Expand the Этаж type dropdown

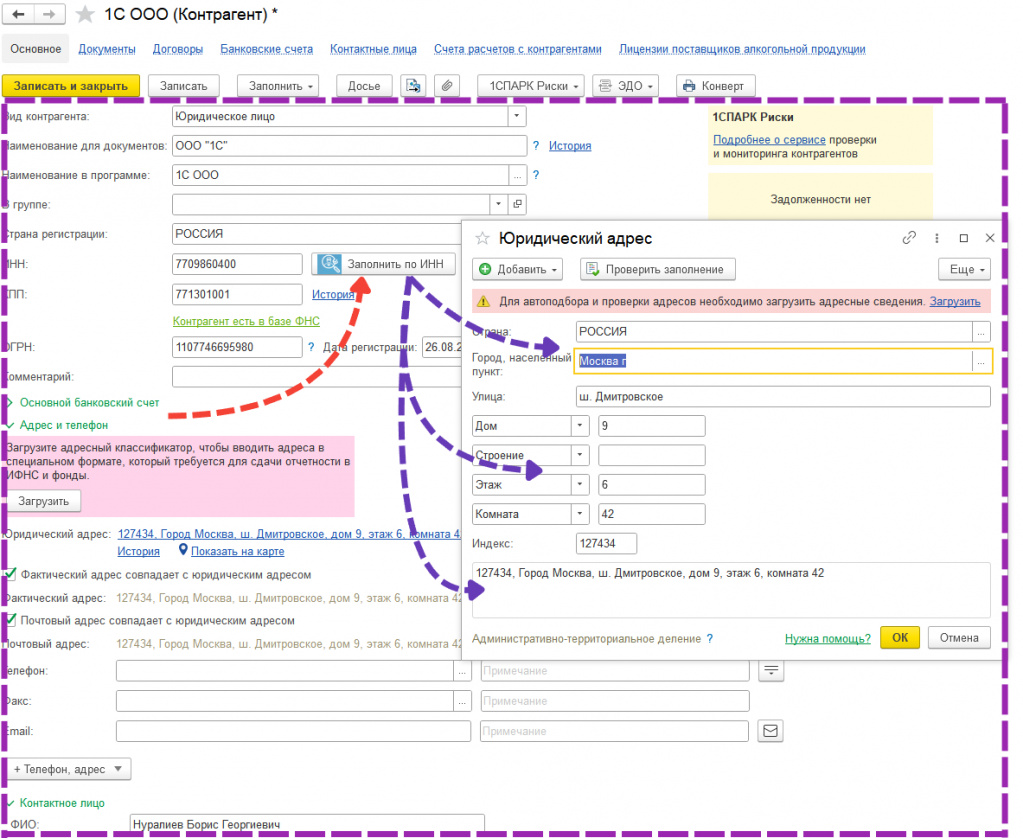580,484
